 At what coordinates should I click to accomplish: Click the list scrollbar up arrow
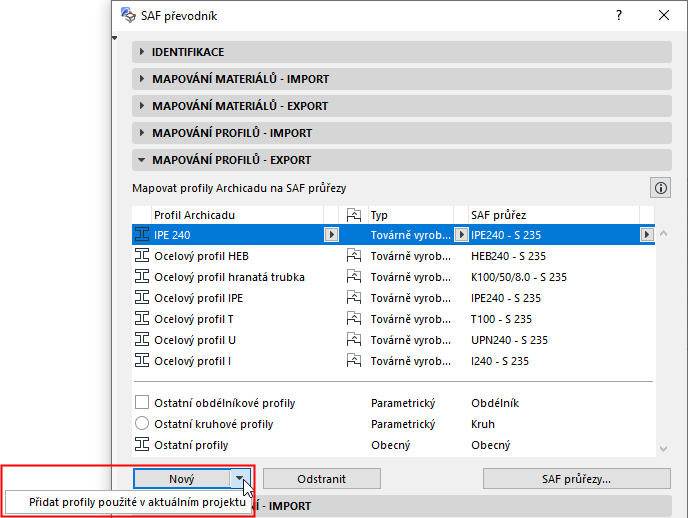click(x=663, y=233)
